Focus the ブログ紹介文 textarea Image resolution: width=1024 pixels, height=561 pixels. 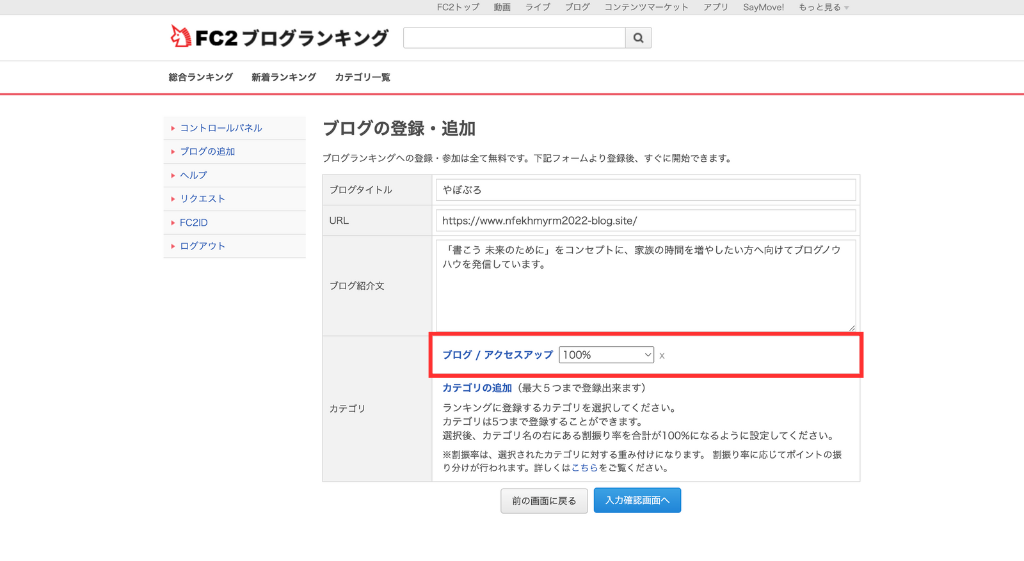(645, 285)
